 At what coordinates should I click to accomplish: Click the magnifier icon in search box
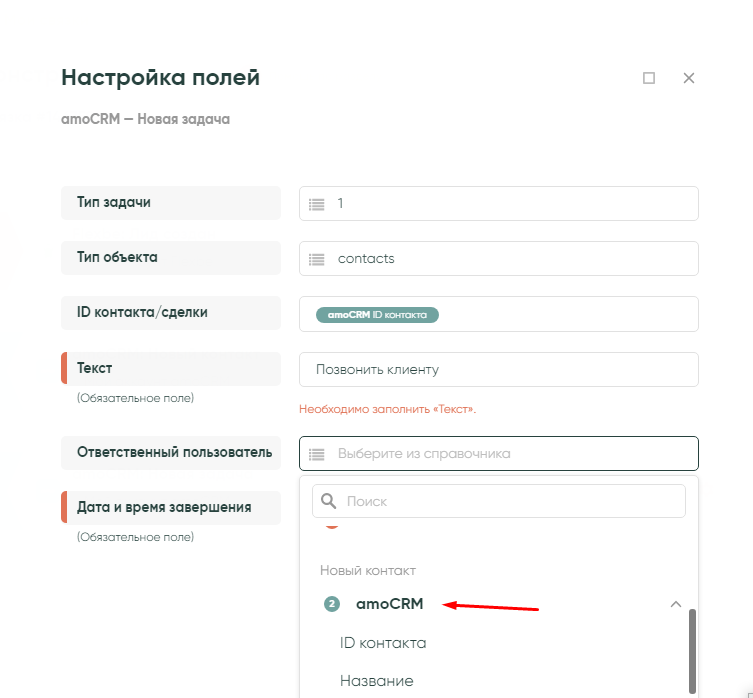[x=327, y=501]
